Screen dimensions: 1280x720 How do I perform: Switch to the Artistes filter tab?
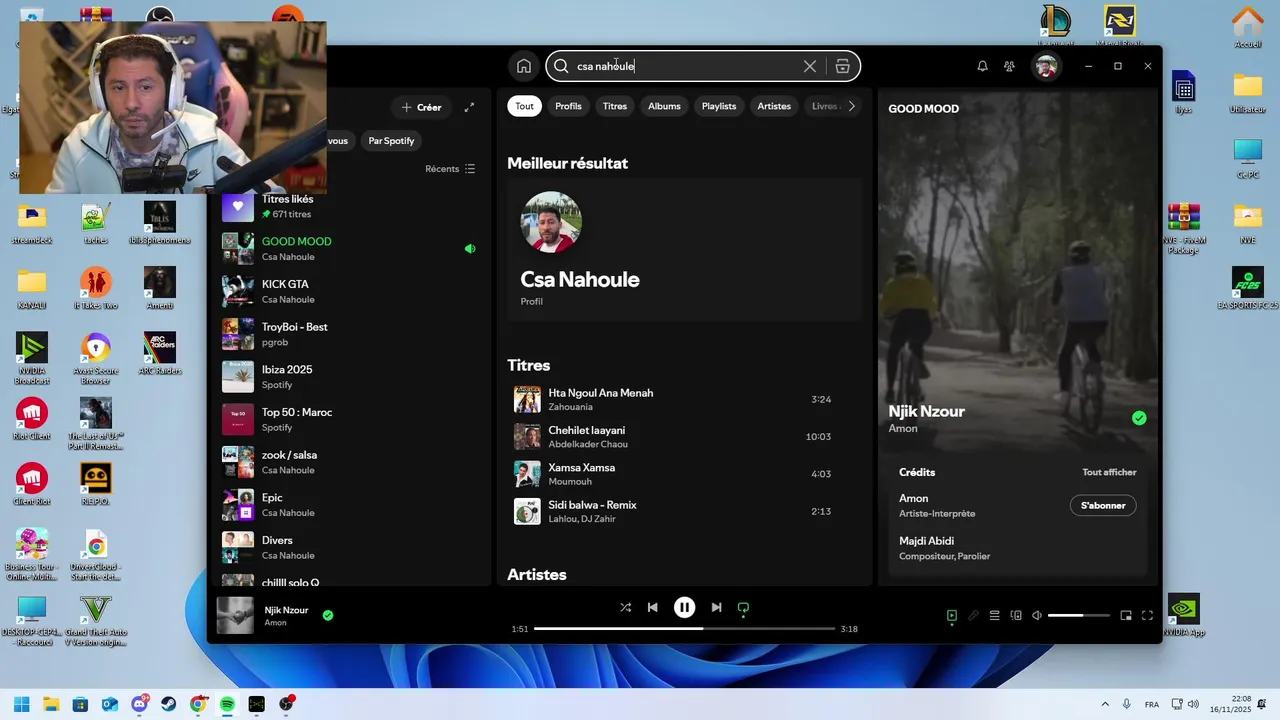click(774, 106)
